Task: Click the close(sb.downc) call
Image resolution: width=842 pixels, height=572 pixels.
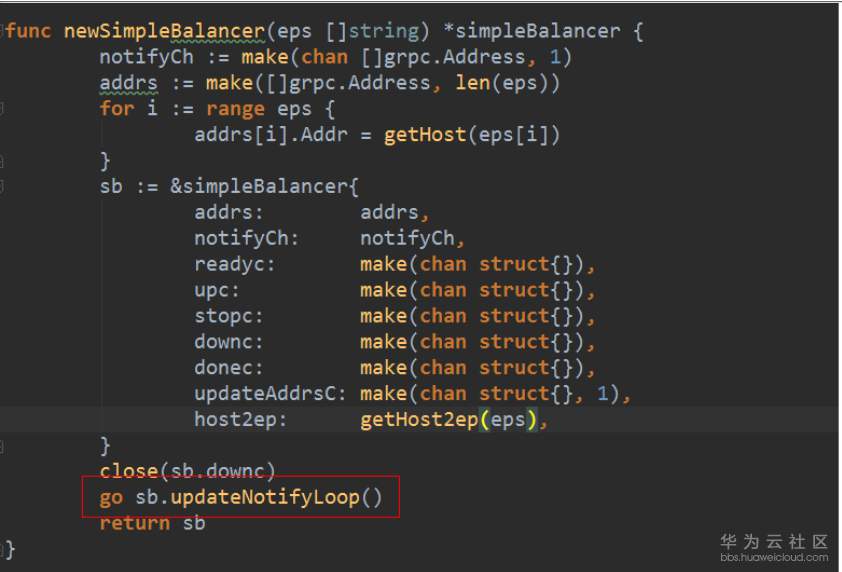Action: coord(187,471)
